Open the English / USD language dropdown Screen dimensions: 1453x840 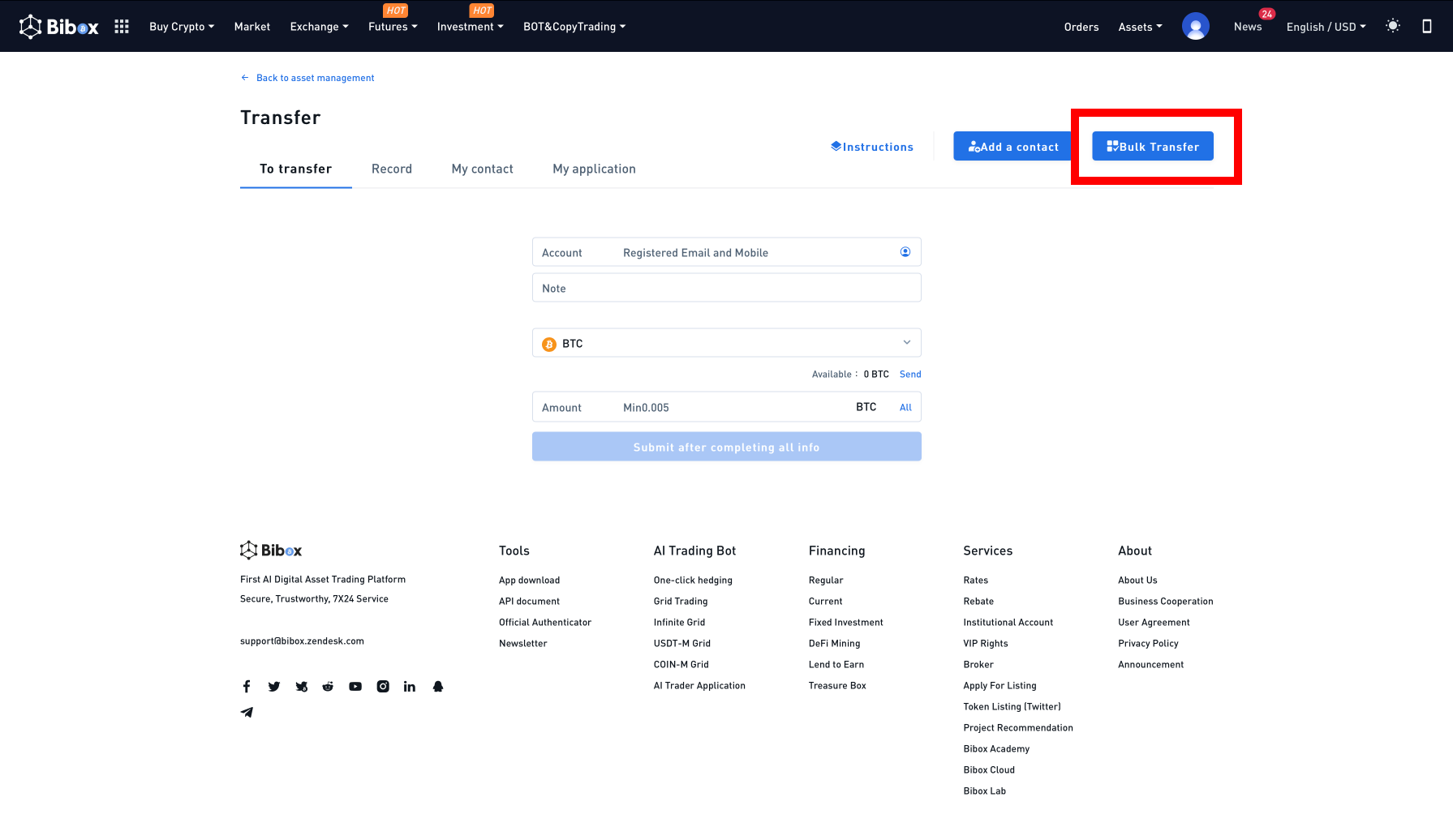tap(1326, 27)
